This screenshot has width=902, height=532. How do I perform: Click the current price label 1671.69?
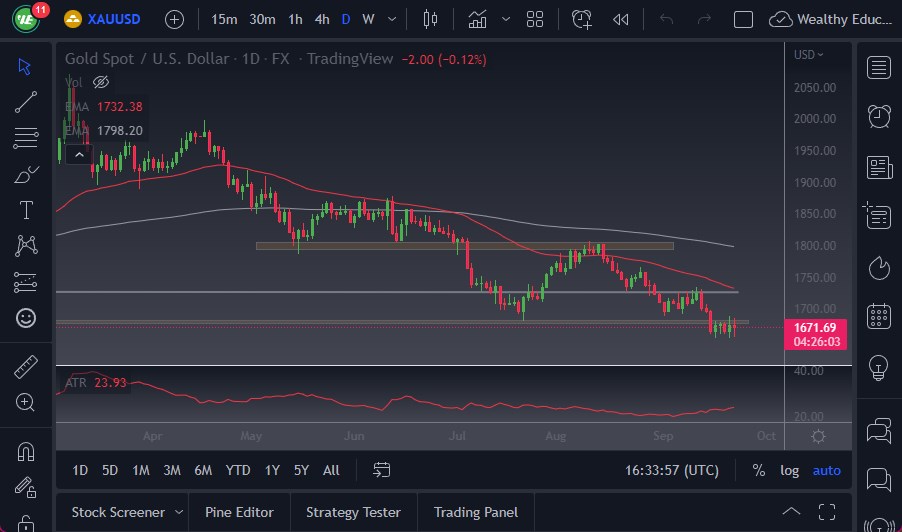(817, 328)
